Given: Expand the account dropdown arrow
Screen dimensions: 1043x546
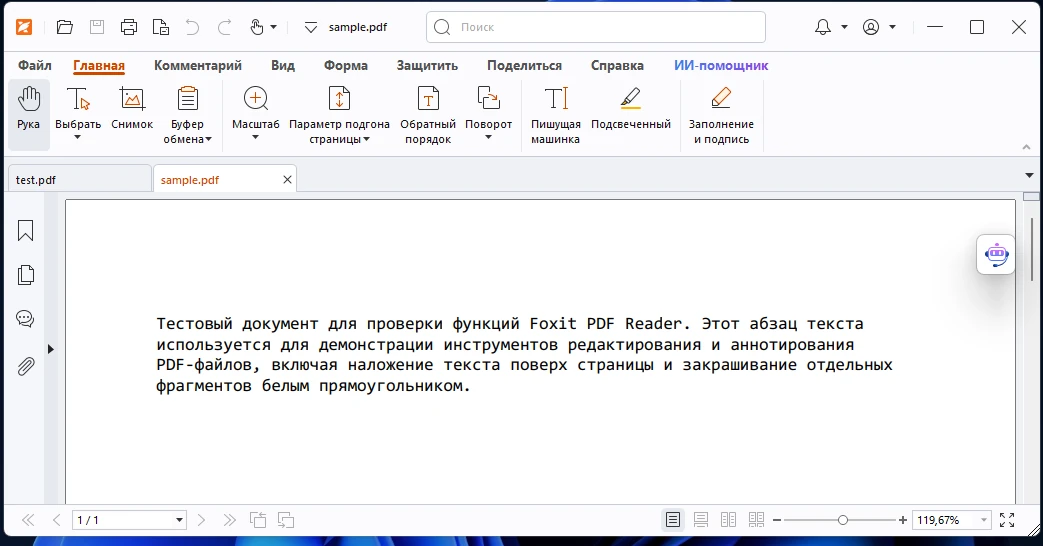Looking at the screenshot, I should coord(892,27).
